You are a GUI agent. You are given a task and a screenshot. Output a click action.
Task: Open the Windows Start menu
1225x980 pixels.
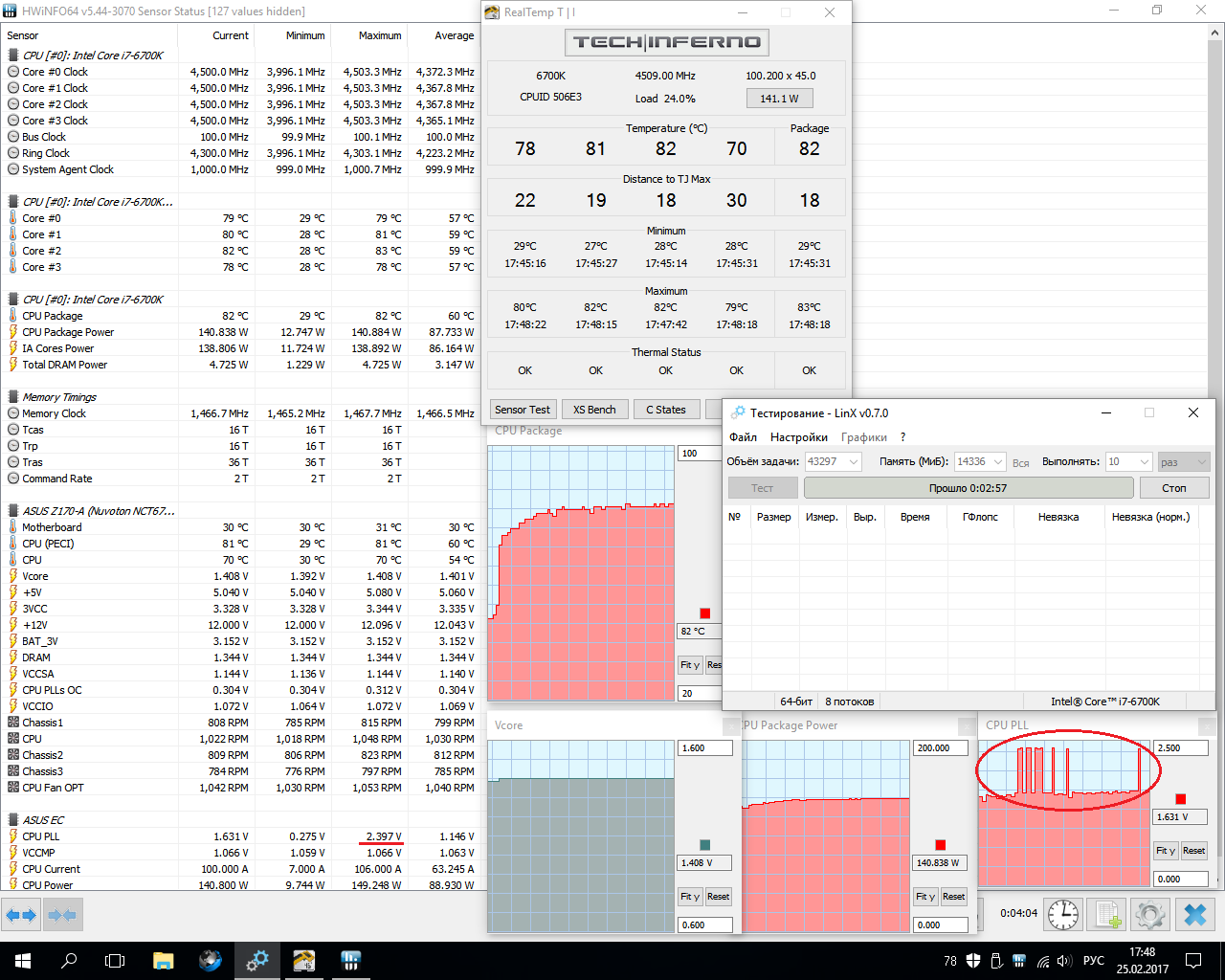tap(23, 961)
